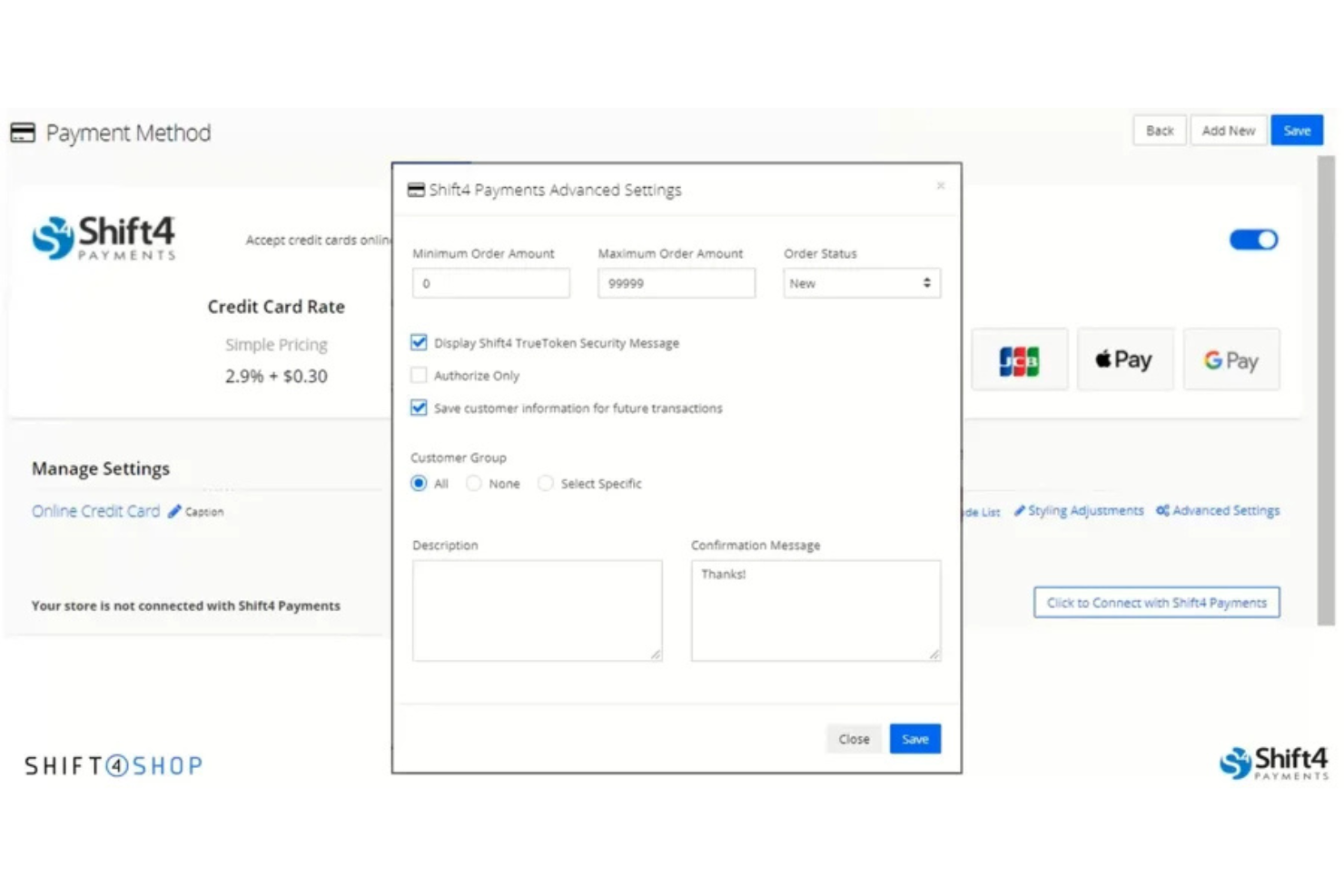Click inside the Description text area
The width and height of the screenshot is (1344, 896).
point(536,608)
